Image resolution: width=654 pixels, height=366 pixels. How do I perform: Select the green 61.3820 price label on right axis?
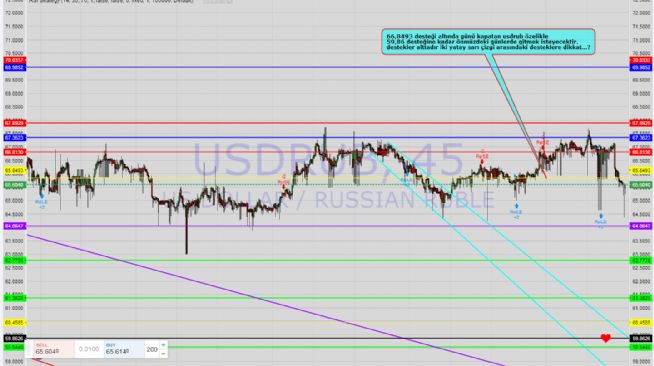point(641,298)
